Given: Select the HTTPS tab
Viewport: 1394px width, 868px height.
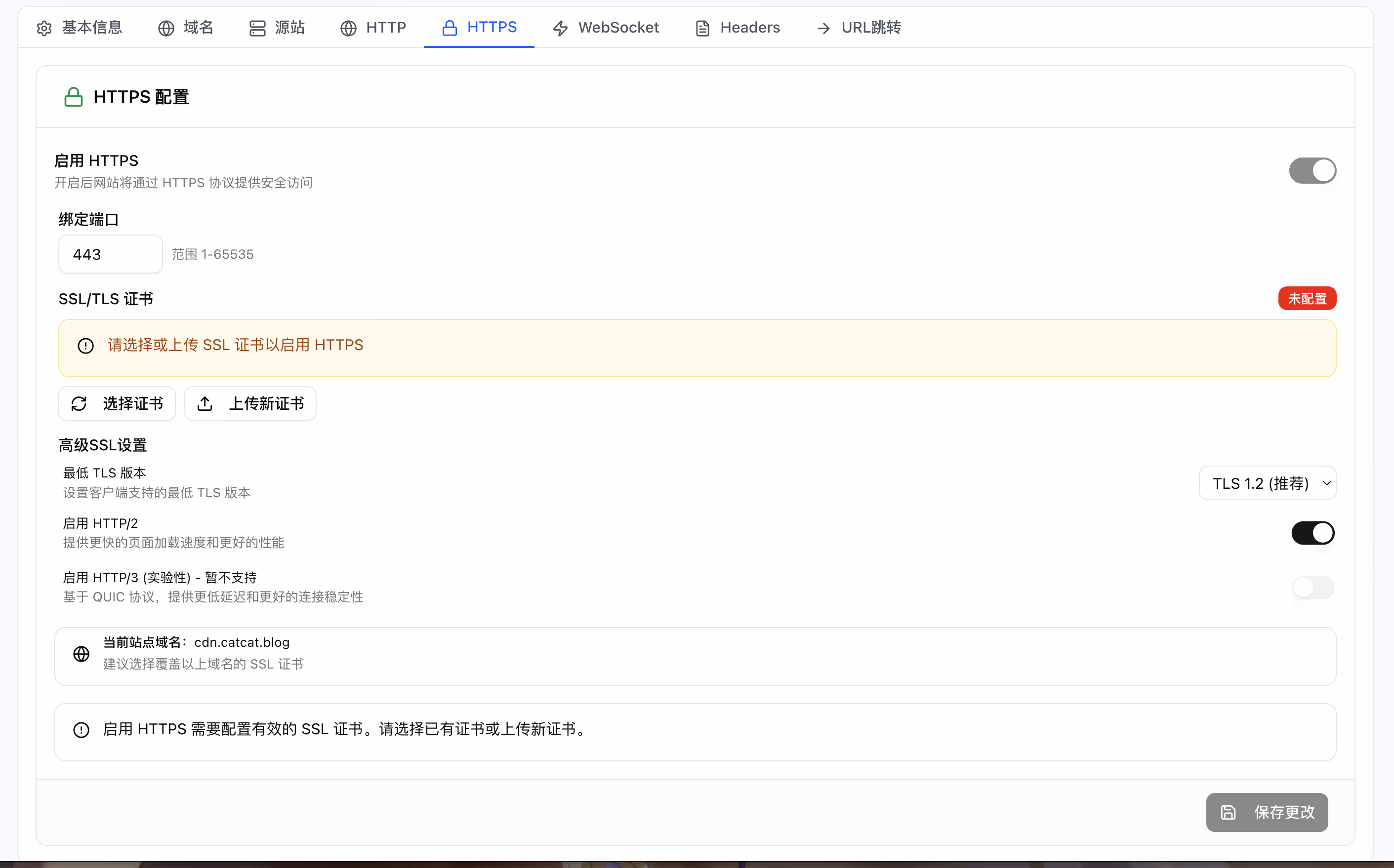Looking at the screenshot, I should point(479,28).
